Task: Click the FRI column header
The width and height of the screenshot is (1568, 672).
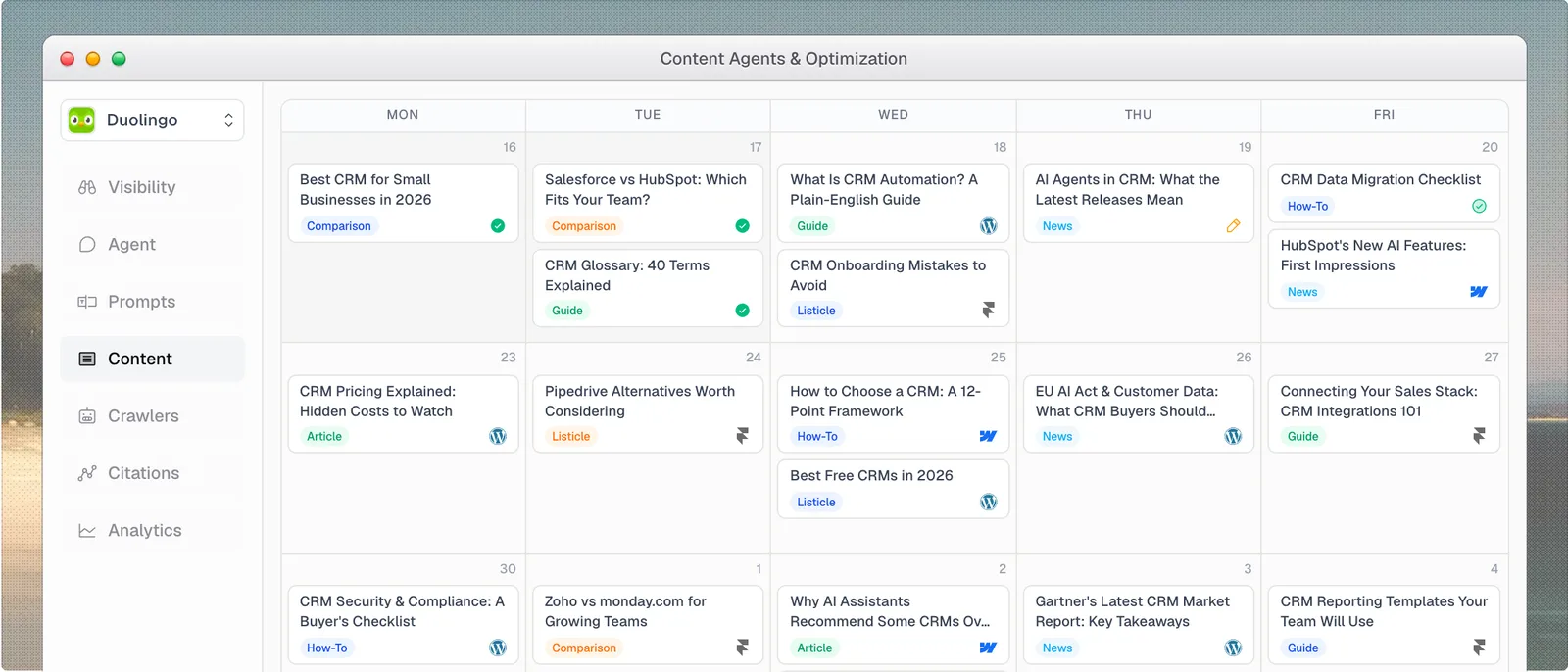Action: pyautogui.click(x=1384, y=115)
